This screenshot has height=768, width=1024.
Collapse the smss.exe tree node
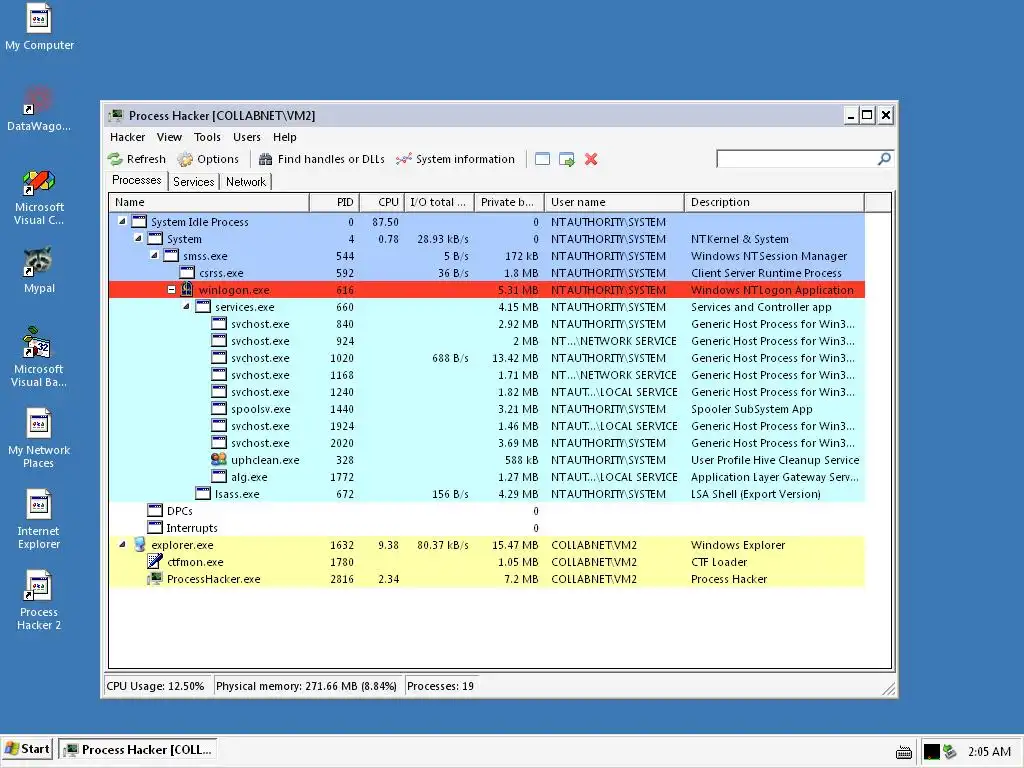[x=154, y=255]
